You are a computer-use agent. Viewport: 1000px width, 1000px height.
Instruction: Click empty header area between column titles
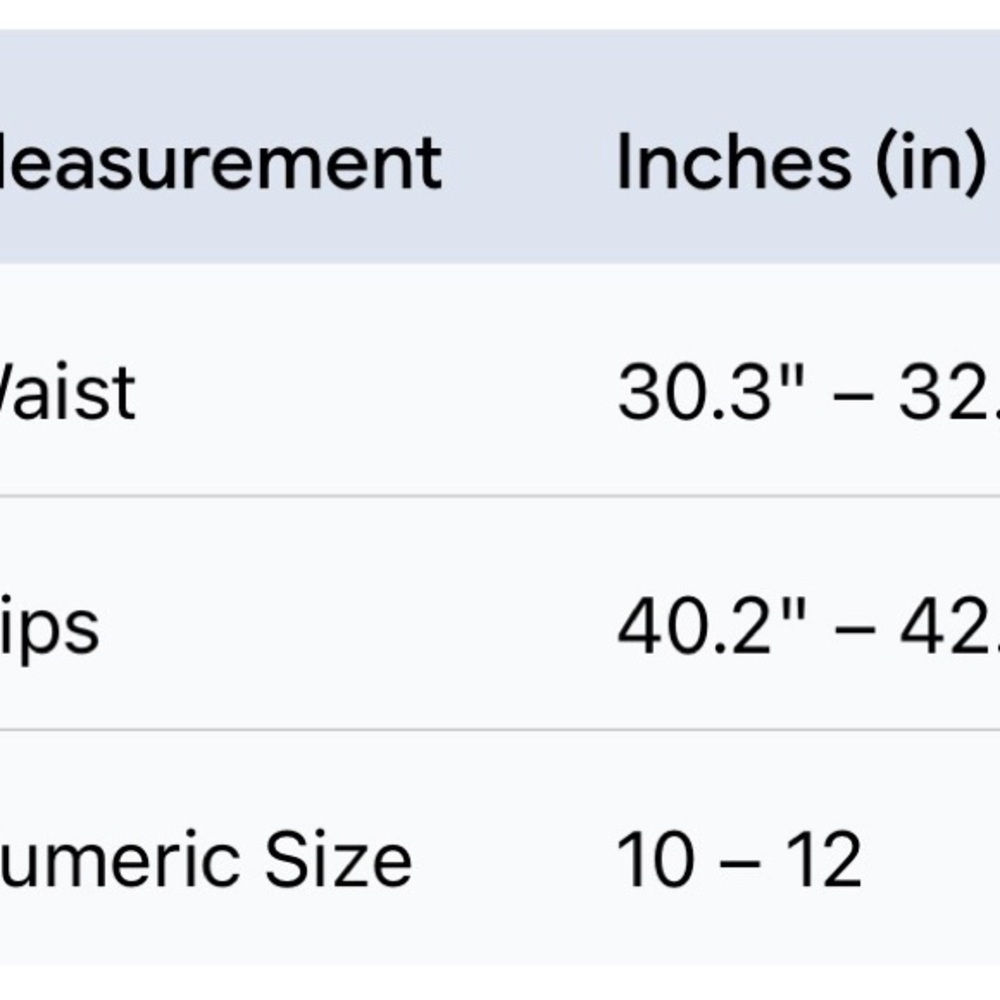528,162
